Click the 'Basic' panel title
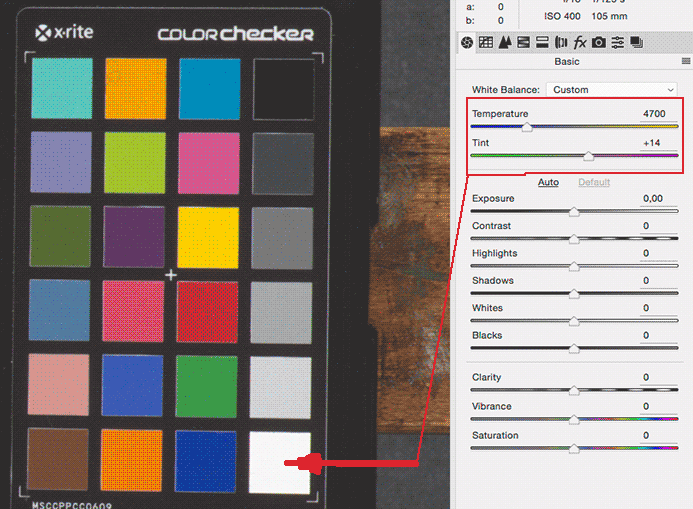693x509 pixels. (x=567, y=61)
